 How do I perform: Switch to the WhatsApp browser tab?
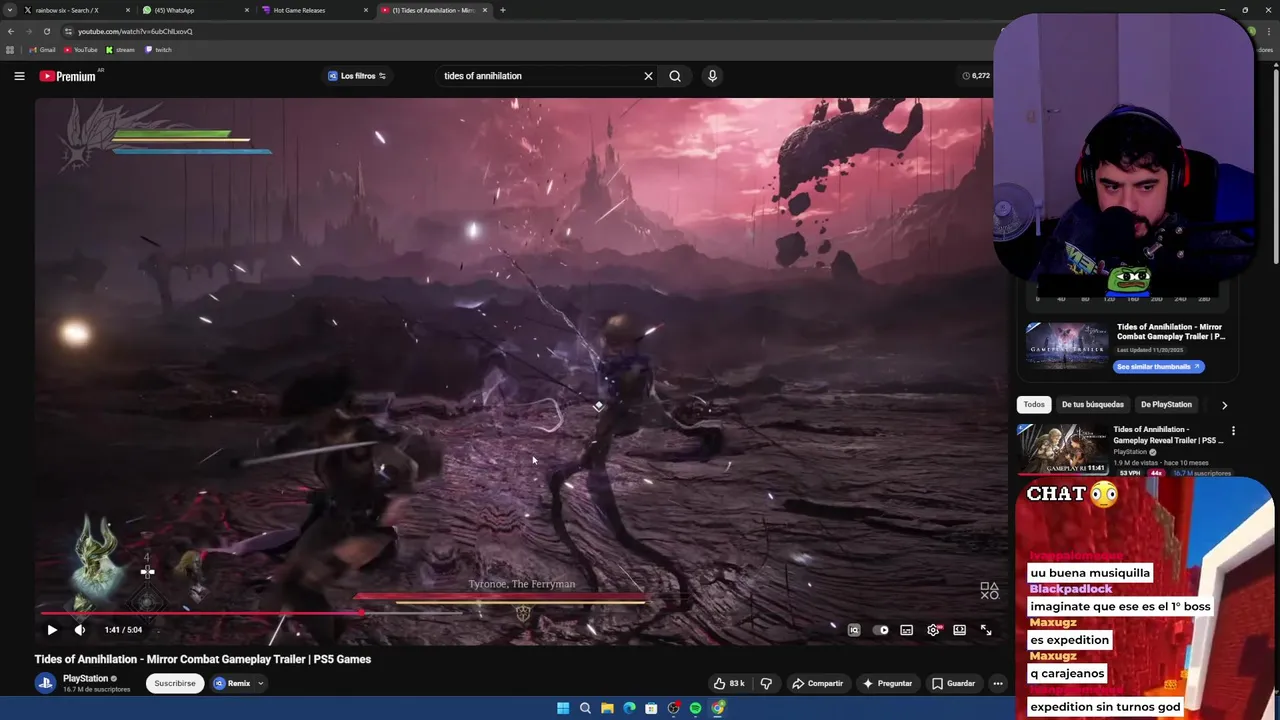(x=194, y=10)
